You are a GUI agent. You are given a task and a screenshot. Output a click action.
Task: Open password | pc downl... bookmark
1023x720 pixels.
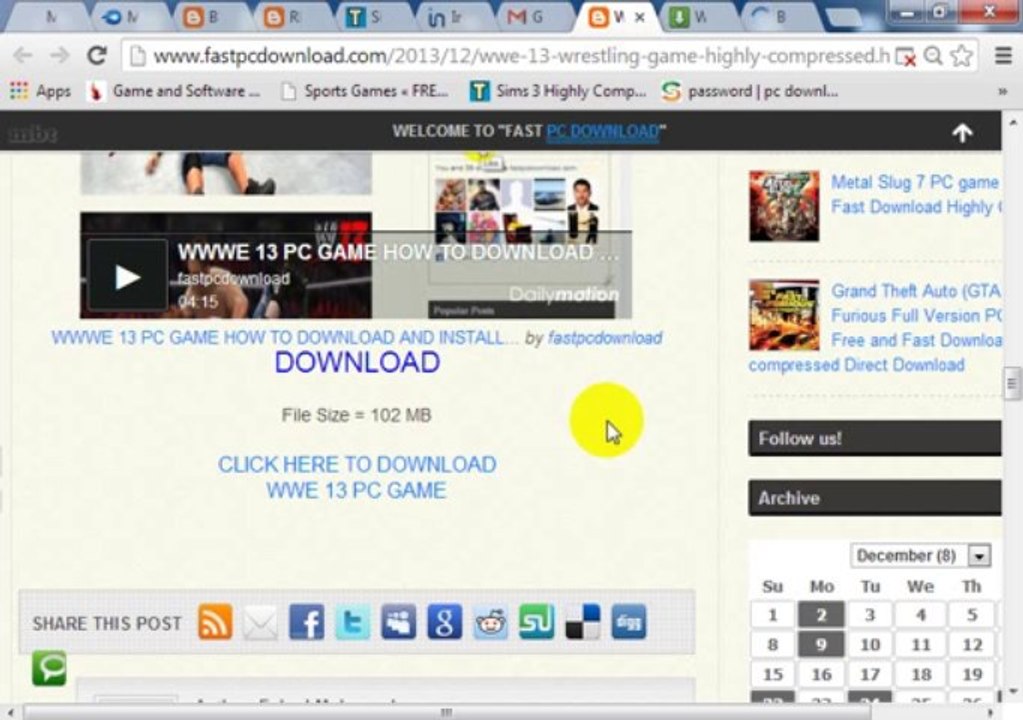tap(750, 91)
